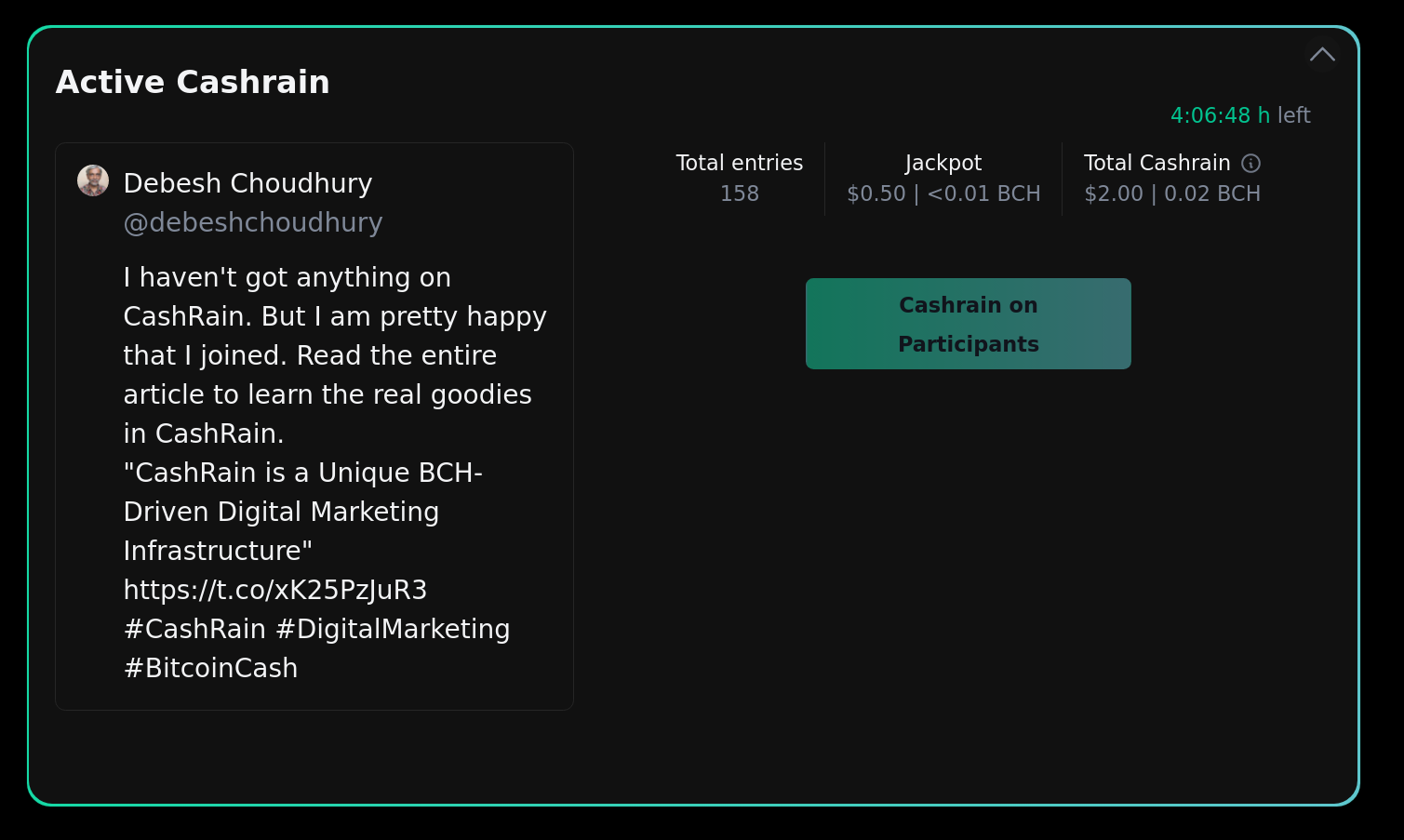The image size is (1404, 840).
Task: Open the https://t.co/xK25PzJuR3 link
Action: pyautogui.click(x=275, y=590)
